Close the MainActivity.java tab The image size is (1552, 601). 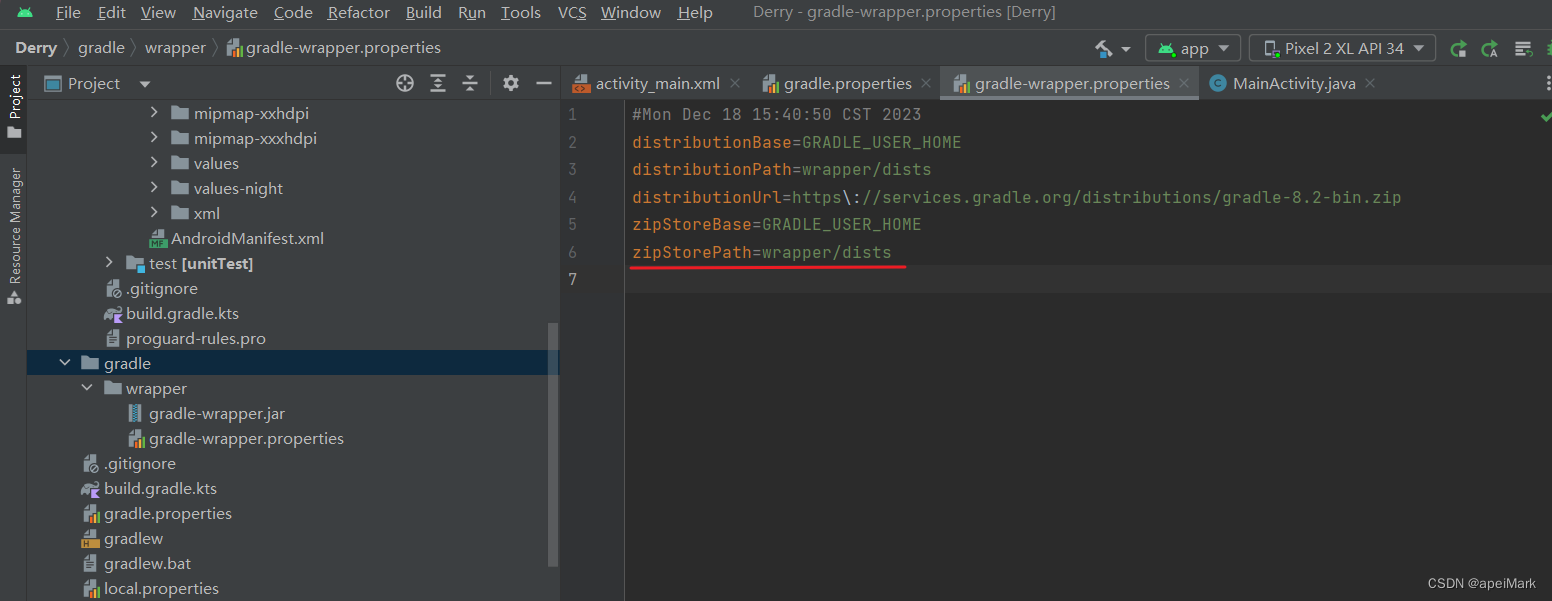pyautogui.click(x=1370, y=84)
